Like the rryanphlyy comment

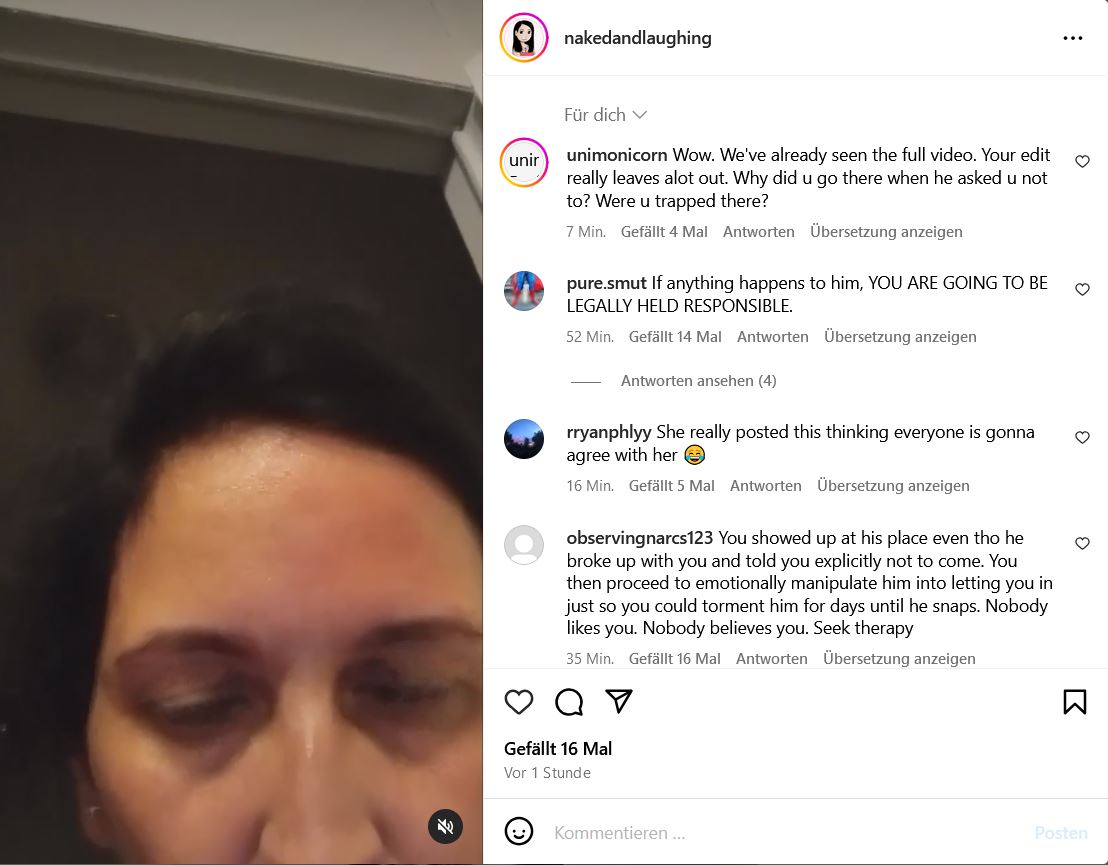1082,438
